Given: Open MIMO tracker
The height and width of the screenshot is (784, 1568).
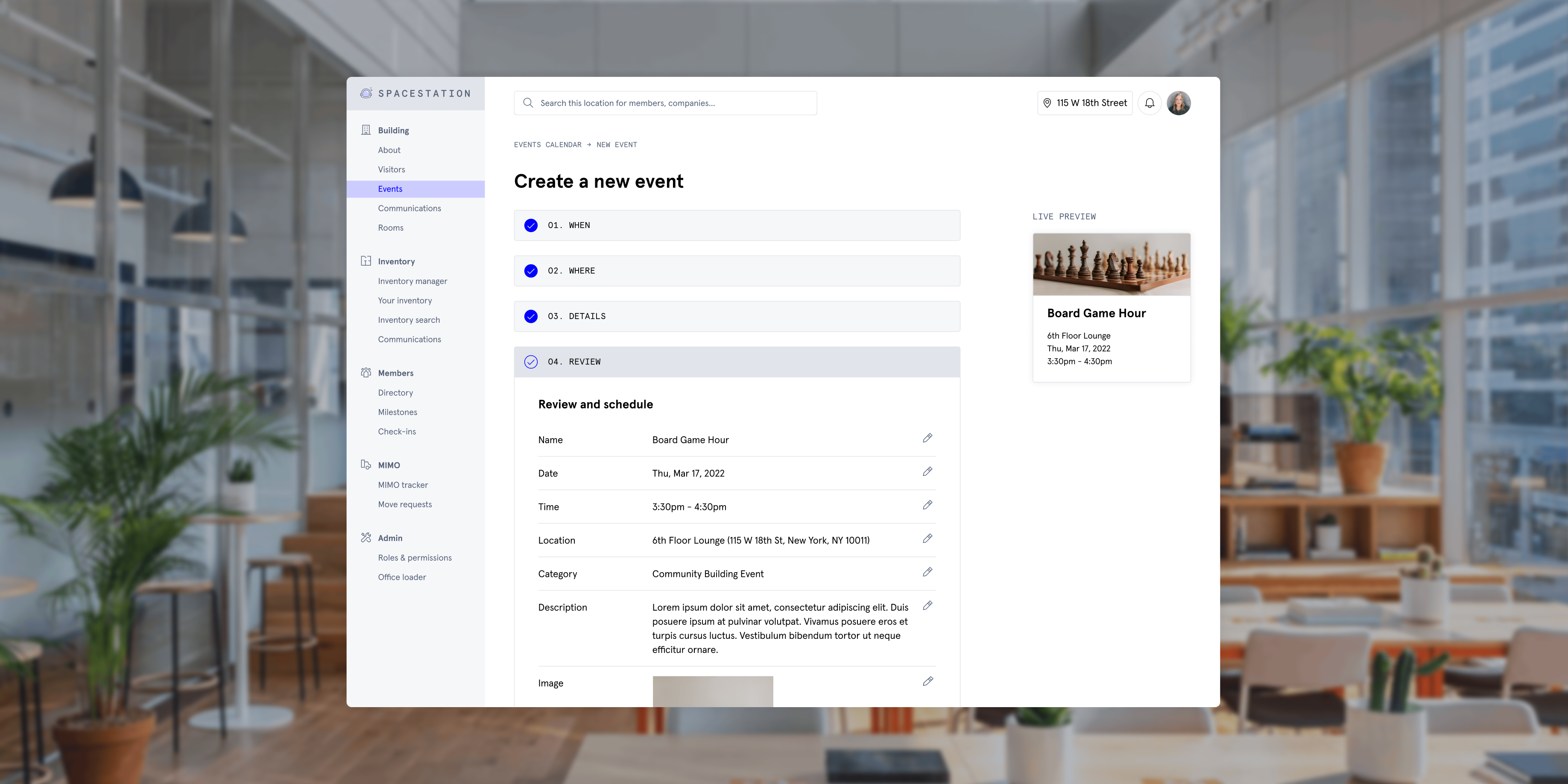Looking at the screenshot, I should 402,485.
